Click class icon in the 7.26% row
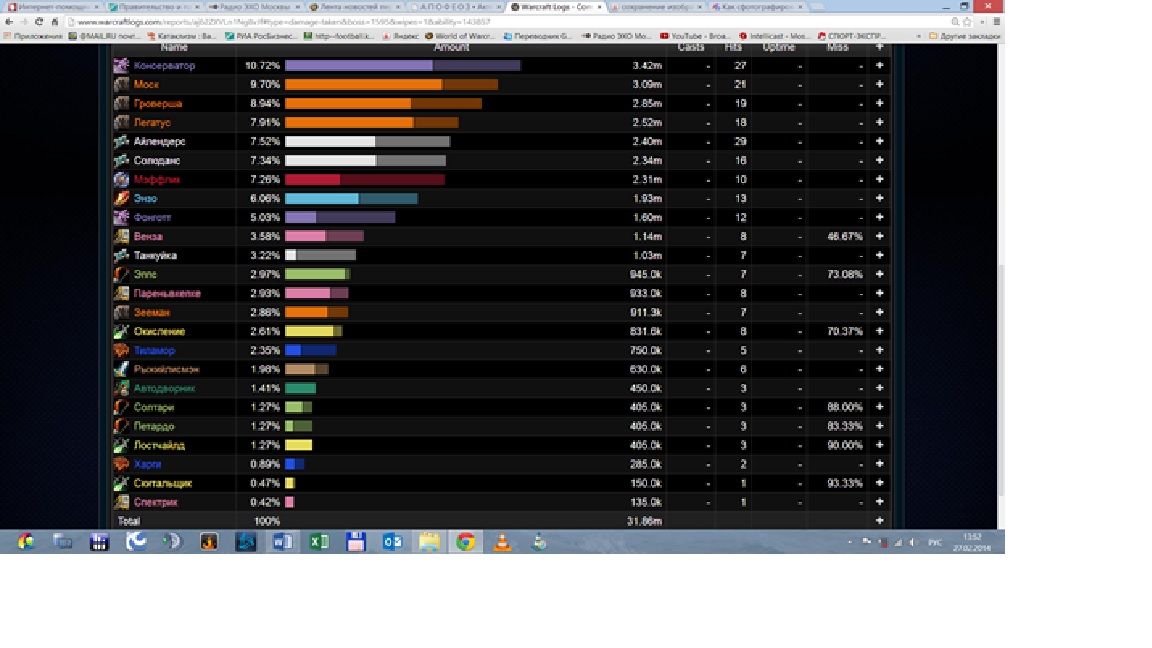Viewport: 1152px width, 648px height. tap(121, 179)
